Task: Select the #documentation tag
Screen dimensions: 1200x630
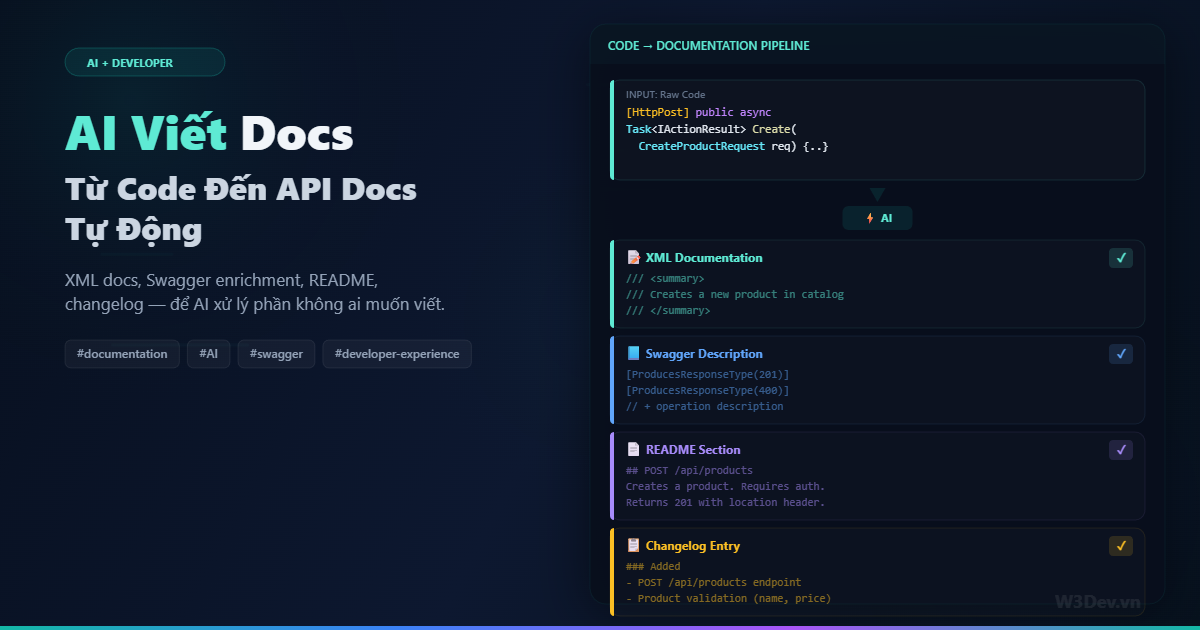Action: tap(122, 353)
